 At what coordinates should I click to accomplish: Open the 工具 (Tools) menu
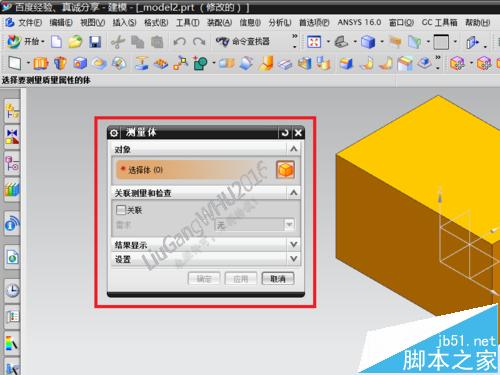[188, 23]
